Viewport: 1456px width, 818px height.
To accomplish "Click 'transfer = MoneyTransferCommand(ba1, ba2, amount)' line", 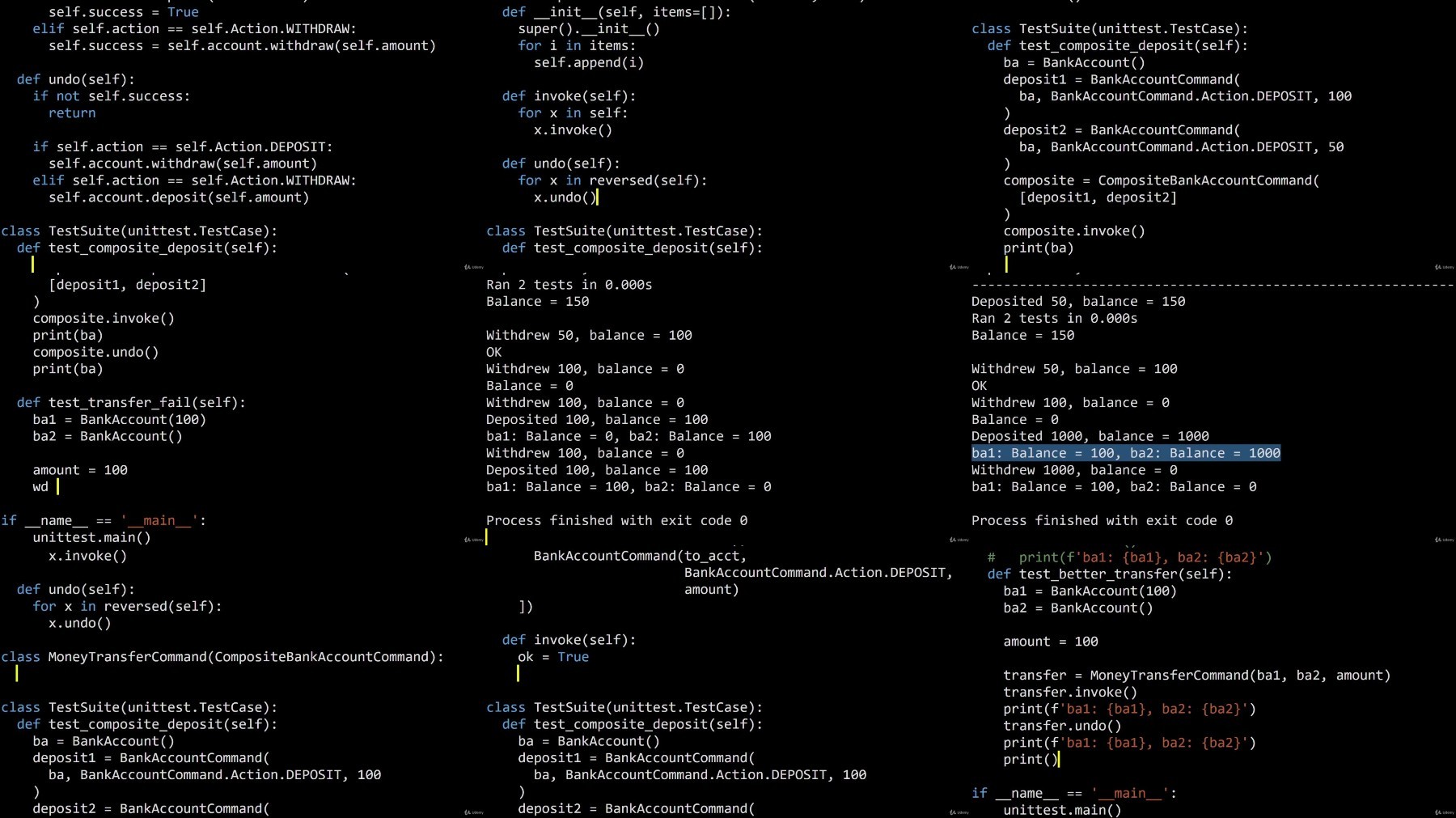I will point(1197,676).
